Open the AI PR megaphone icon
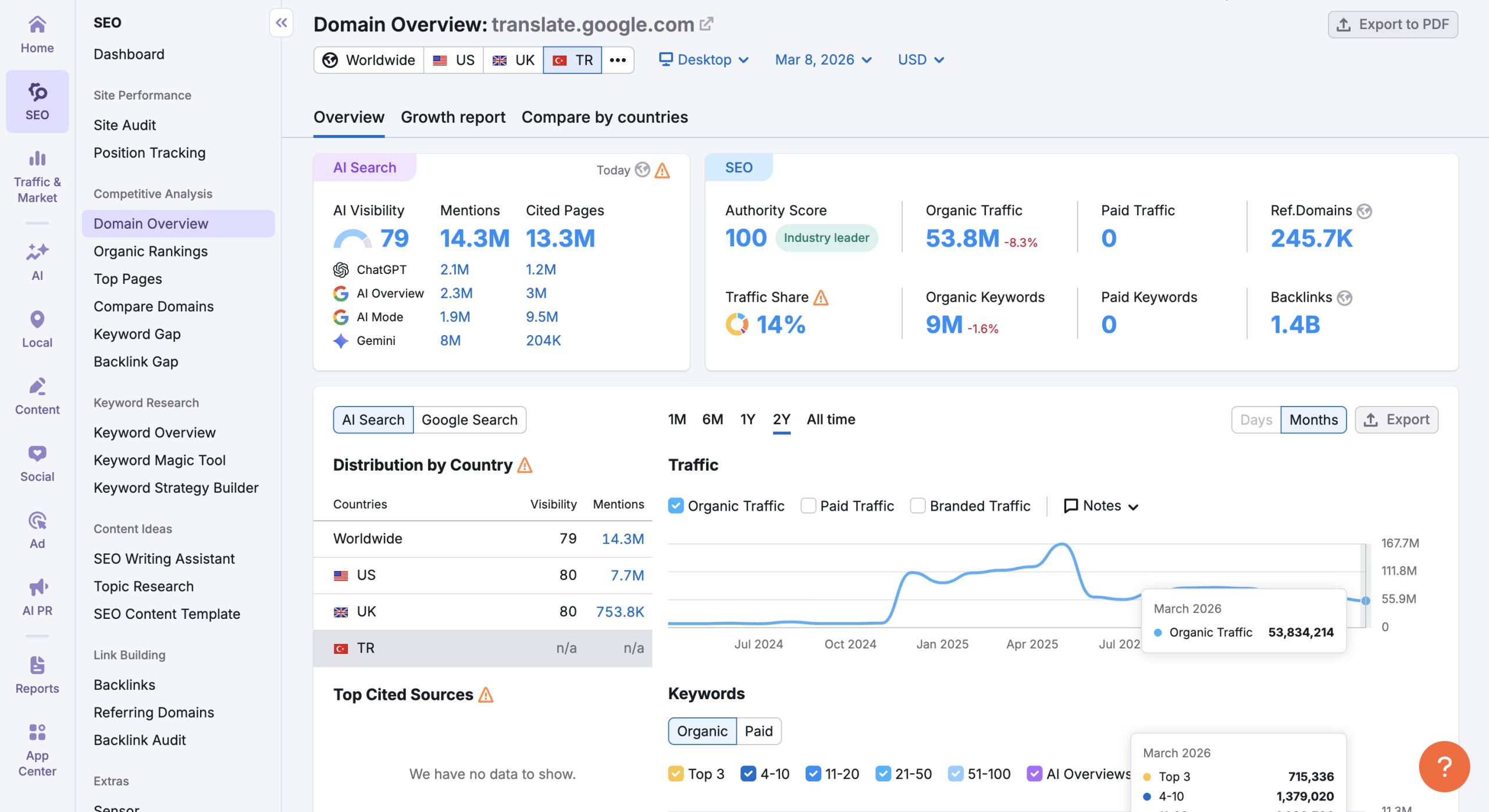 37,587
